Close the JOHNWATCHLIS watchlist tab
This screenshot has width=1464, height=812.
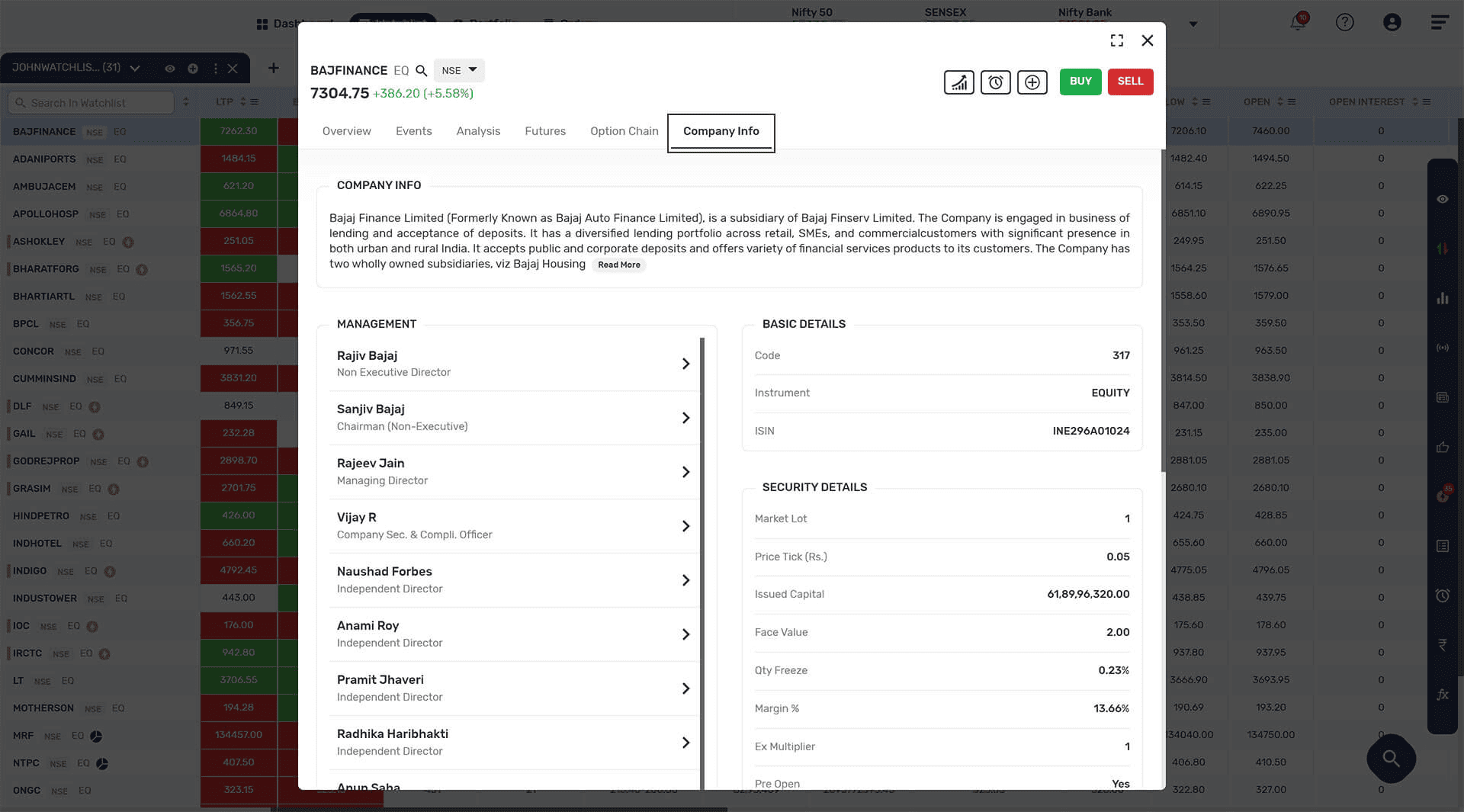point(233,69)
